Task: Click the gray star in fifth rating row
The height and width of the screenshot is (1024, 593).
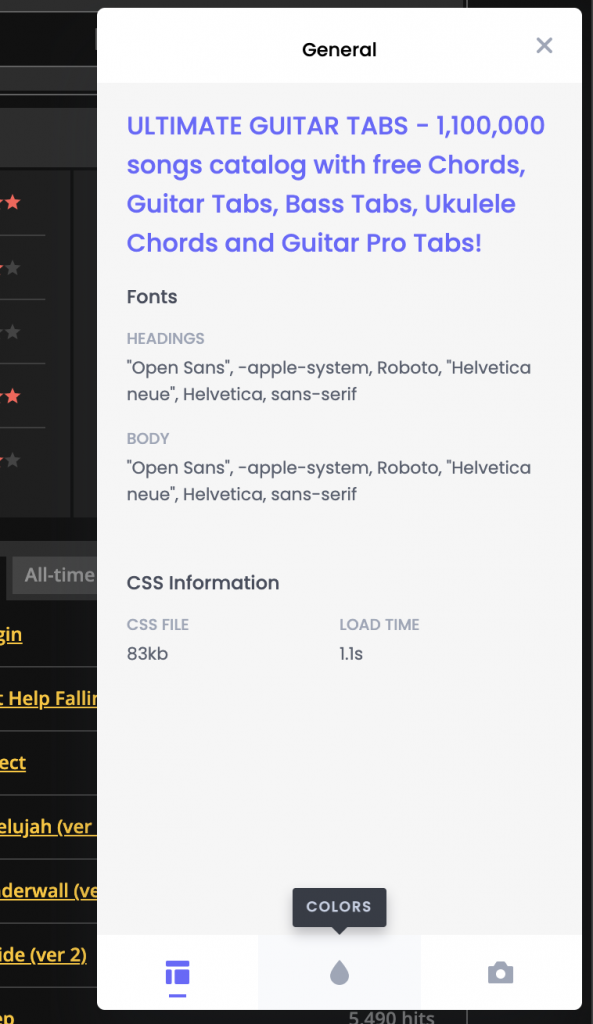Action: click(x=13, y=460)
